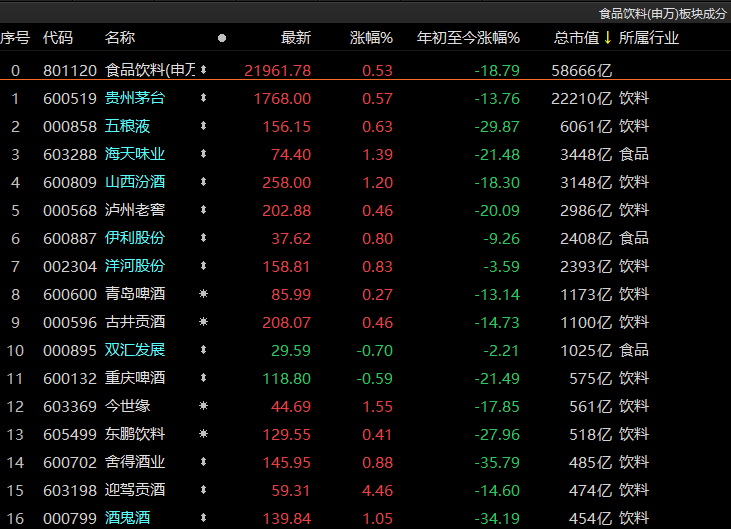731x529 pixels.
Task: Click year-to-date change -35.79
Action: tap(497, 462)
